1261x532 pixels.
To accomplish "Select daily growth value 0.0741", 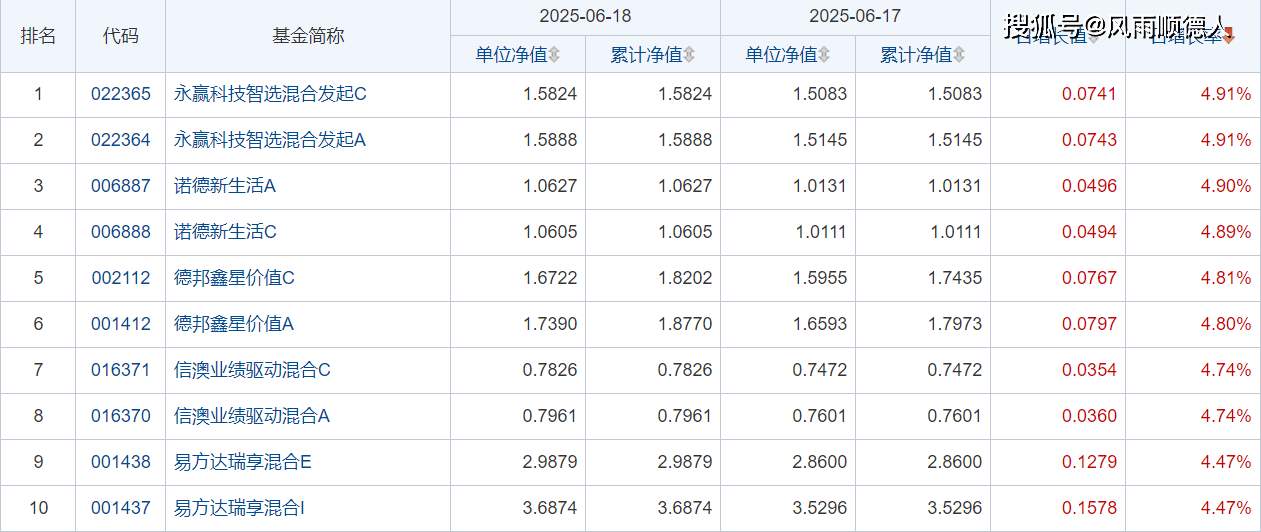I will pos(1089,94).
